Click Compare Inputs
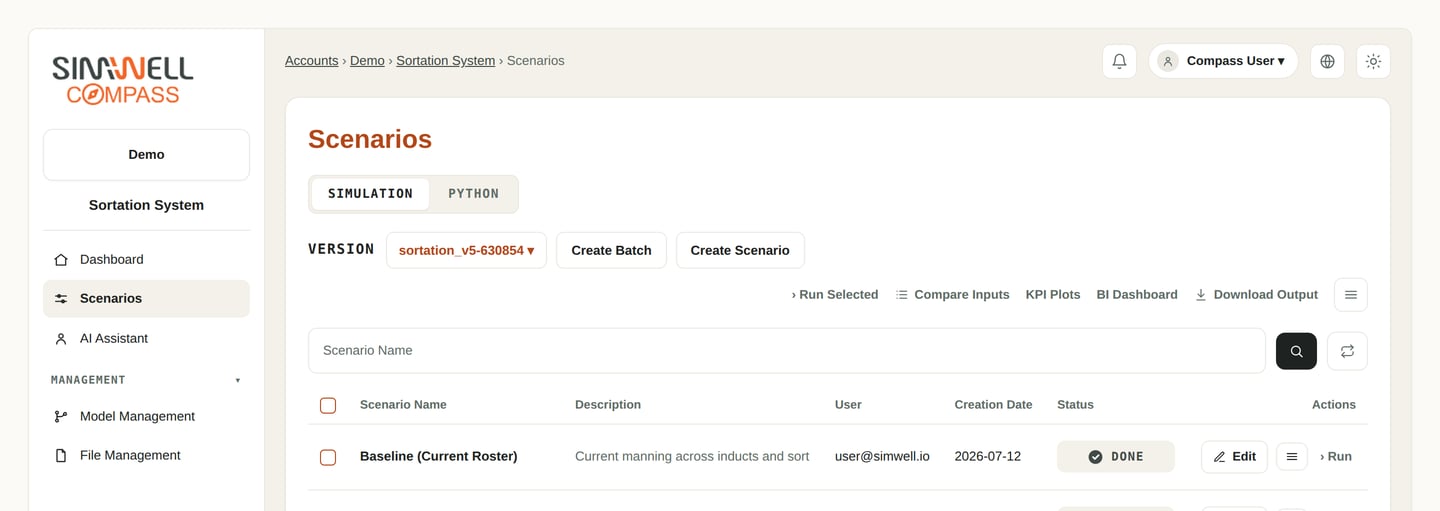Viewport: 1440px width, 511px height. click(x=952, y=295)
